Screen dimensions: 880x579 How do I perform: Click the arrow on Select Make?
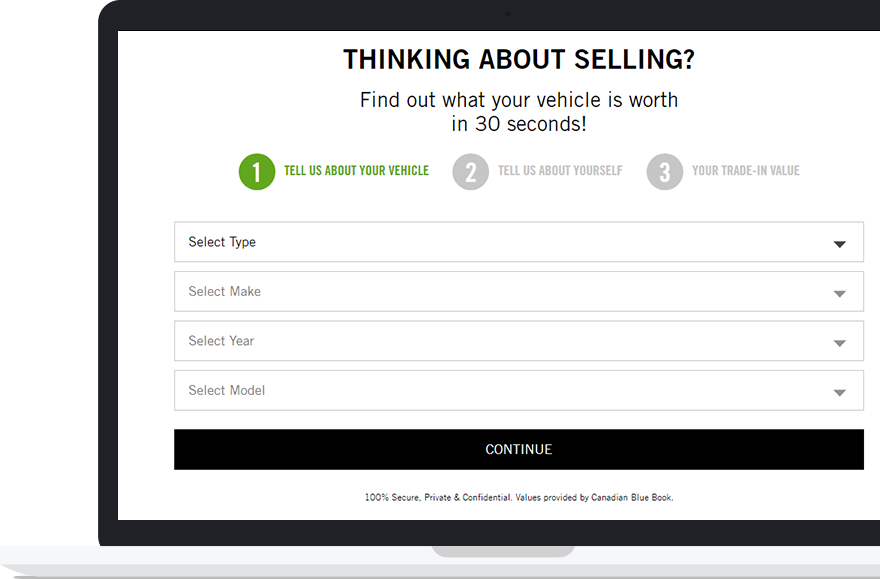coord(840,293)
